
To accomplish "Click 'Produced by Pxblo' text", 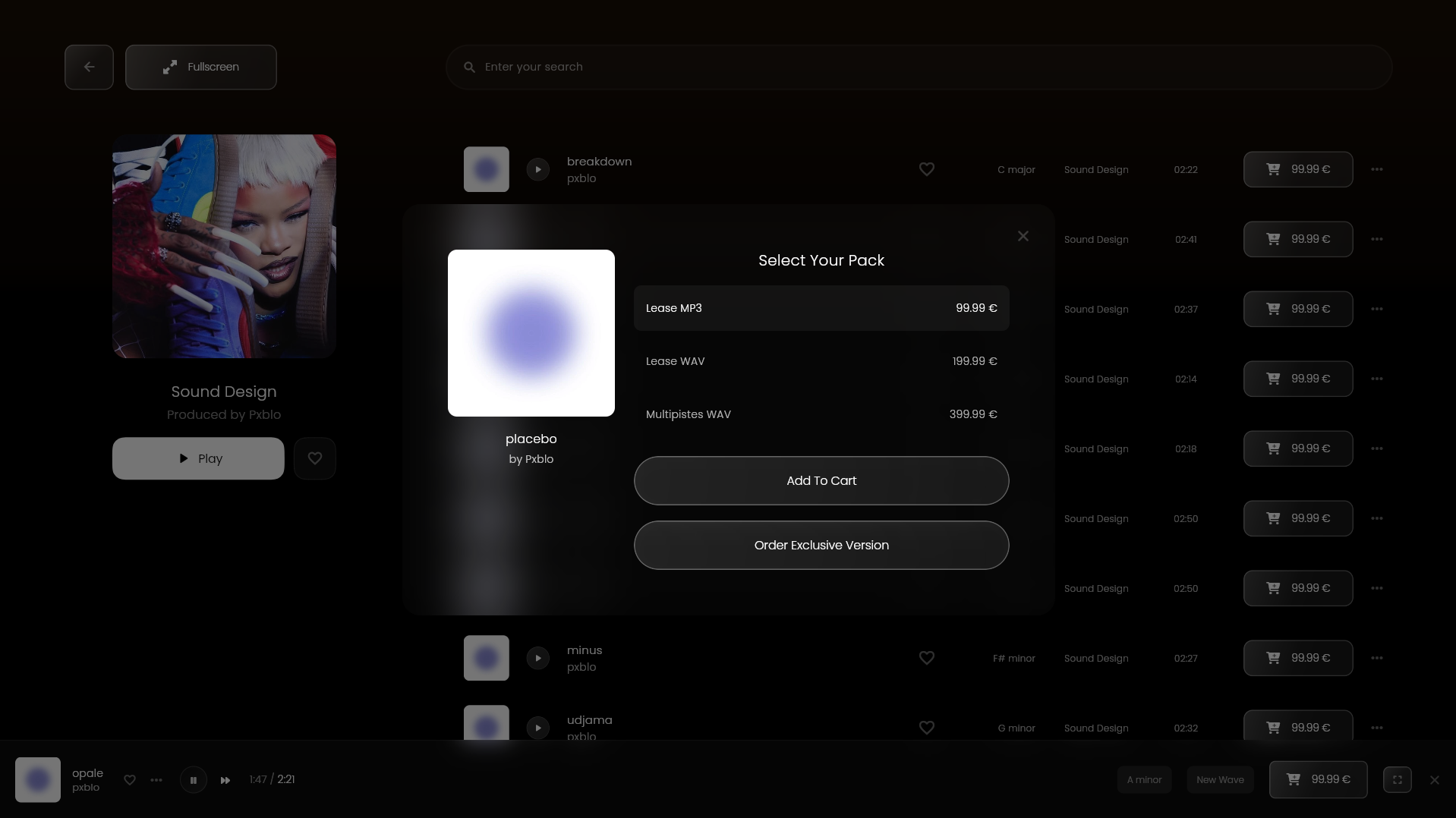I will tap(224, 414).
